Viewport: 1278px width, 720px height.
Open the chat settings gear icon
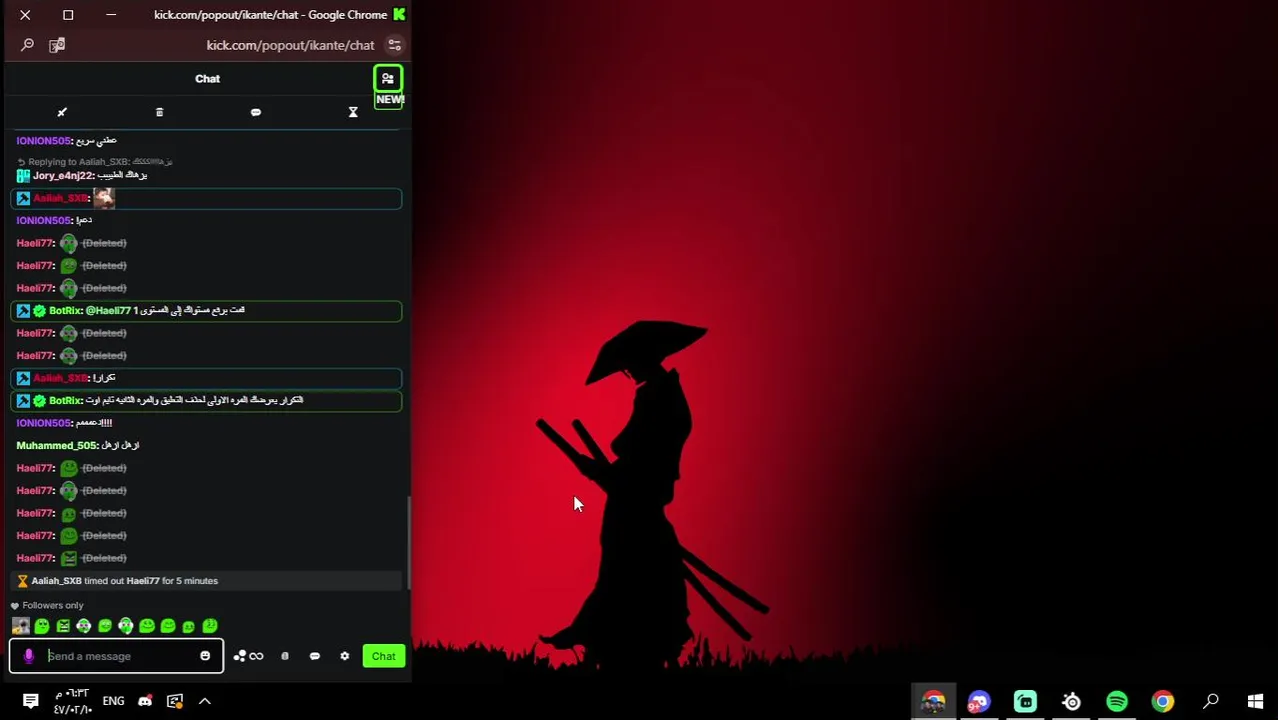pos(345,656)
